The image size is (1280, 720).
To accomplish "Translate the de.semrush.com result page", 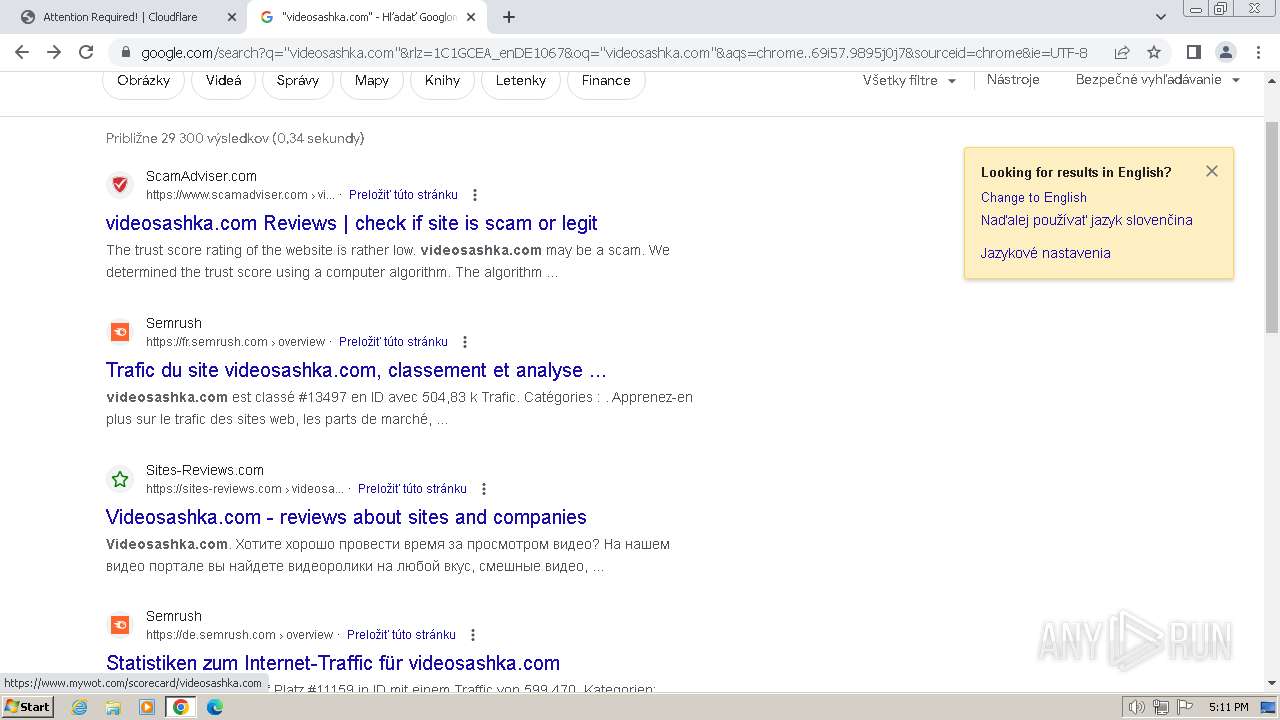I will tap(401, 635).
